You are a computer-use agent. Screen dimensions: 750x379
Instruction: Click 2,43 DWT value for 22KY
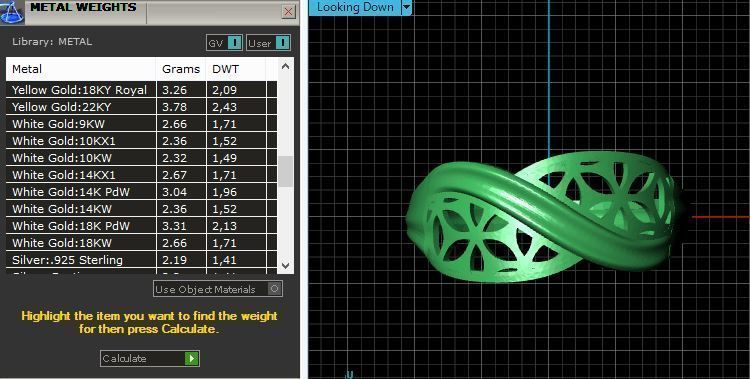(x=225, y=107)
